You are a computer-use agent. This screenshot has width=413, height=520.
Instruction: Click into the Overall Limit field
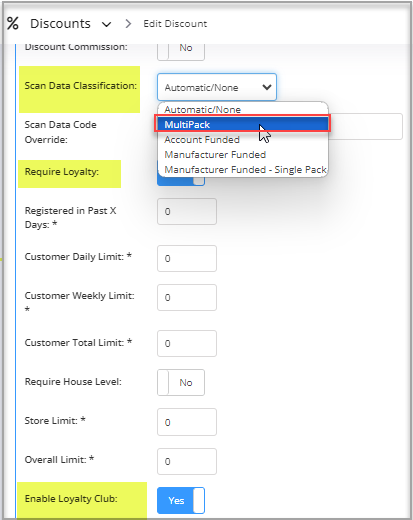pyautogui.click(x=187, y=461)
